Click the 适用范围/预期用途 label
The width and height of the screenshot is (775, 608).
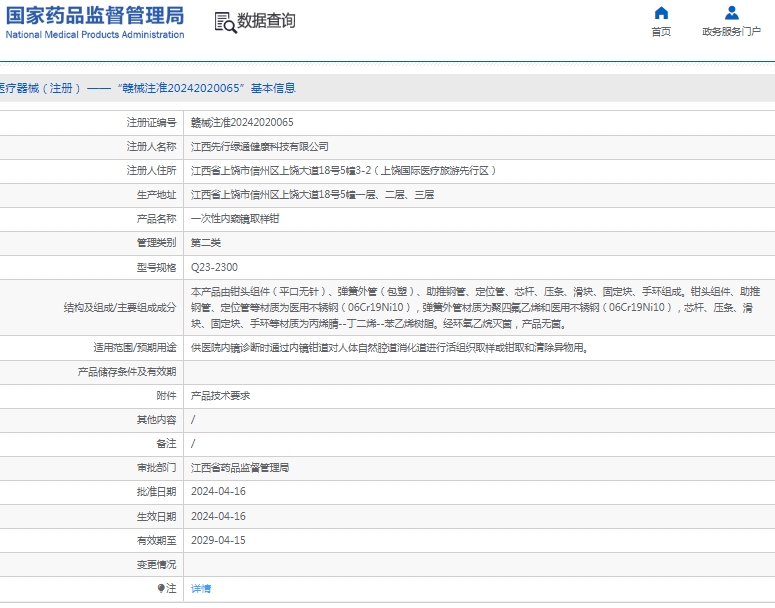(x=135, y=347)
